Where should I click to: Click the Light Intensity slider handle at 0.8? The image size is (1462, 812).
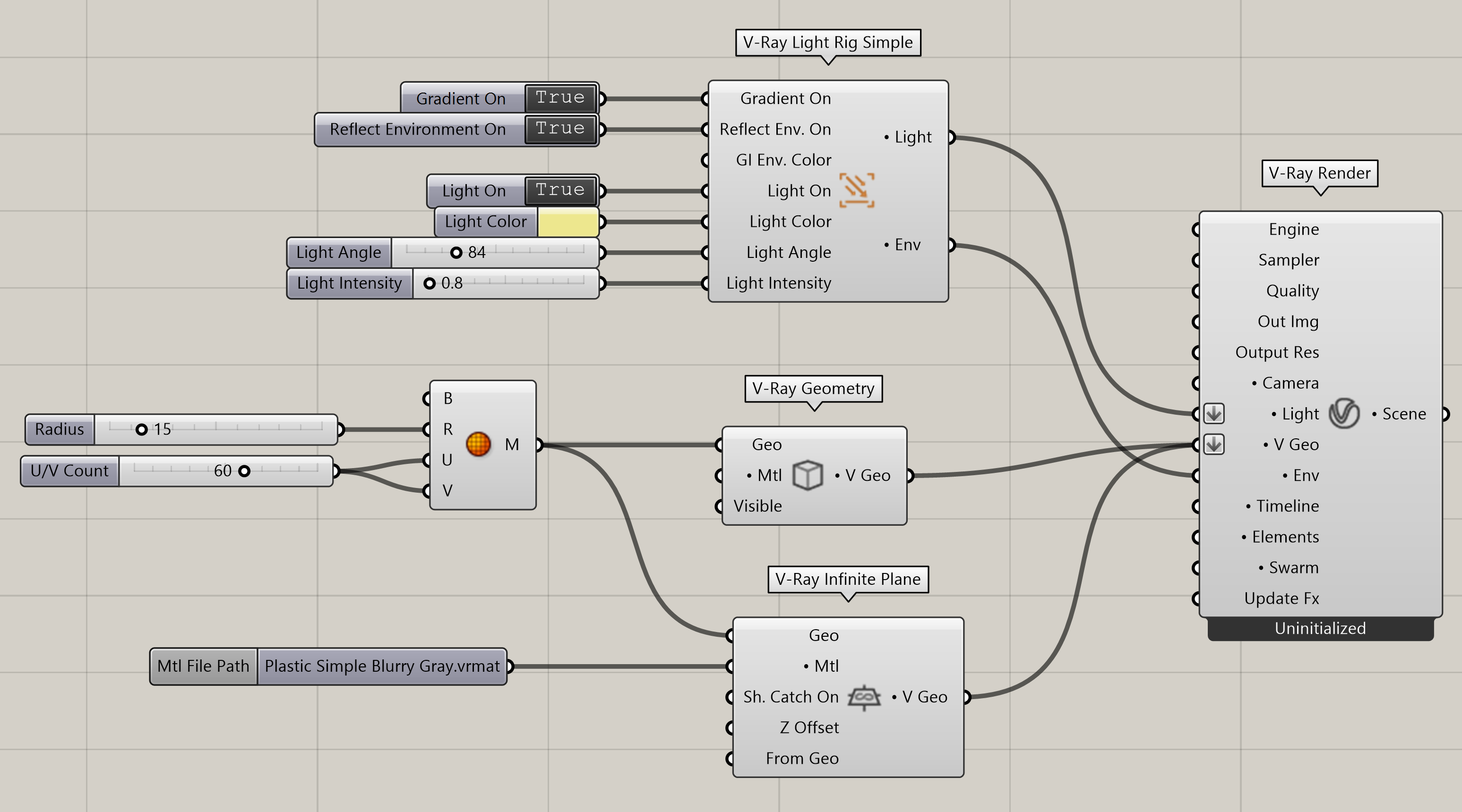click(430, 283)
